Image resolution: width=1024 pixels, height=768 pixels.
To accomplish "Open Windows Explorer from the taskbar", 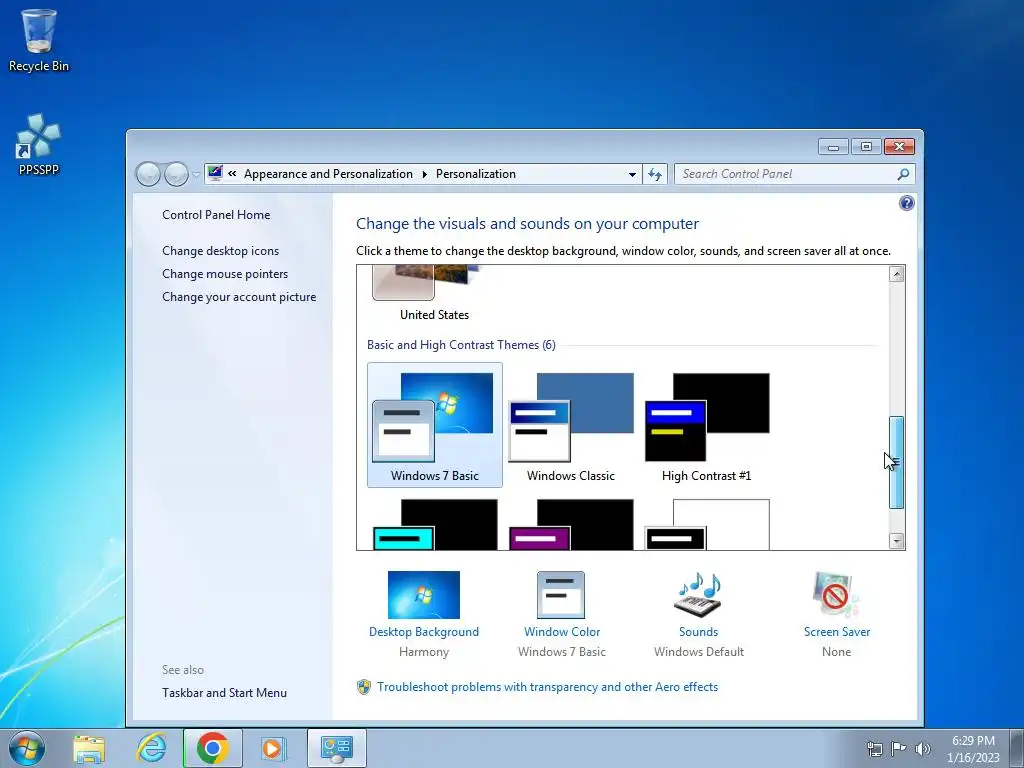I will (89, 749).
